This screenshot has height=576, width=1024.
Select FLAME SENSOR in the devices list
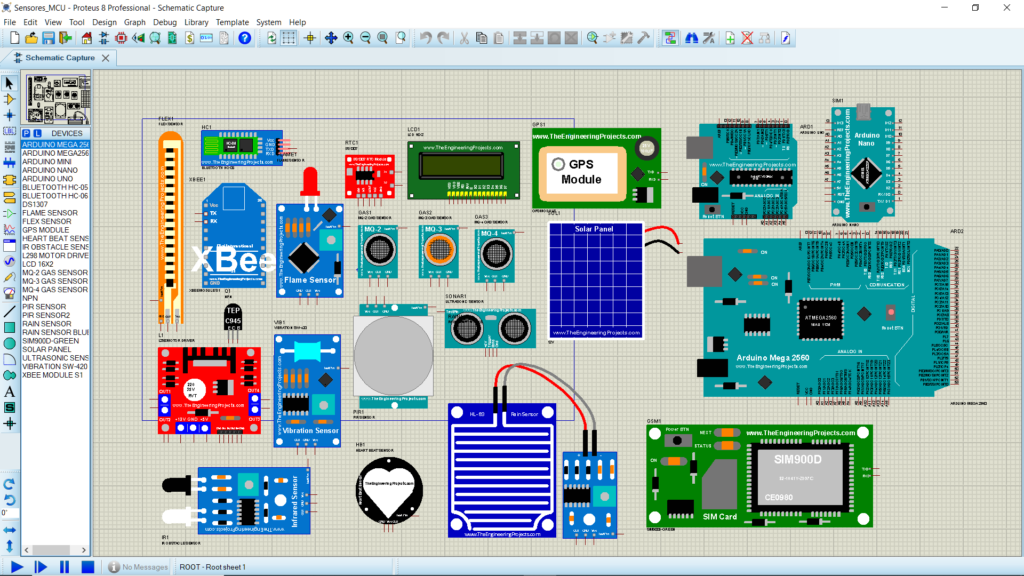coord(50,213)
